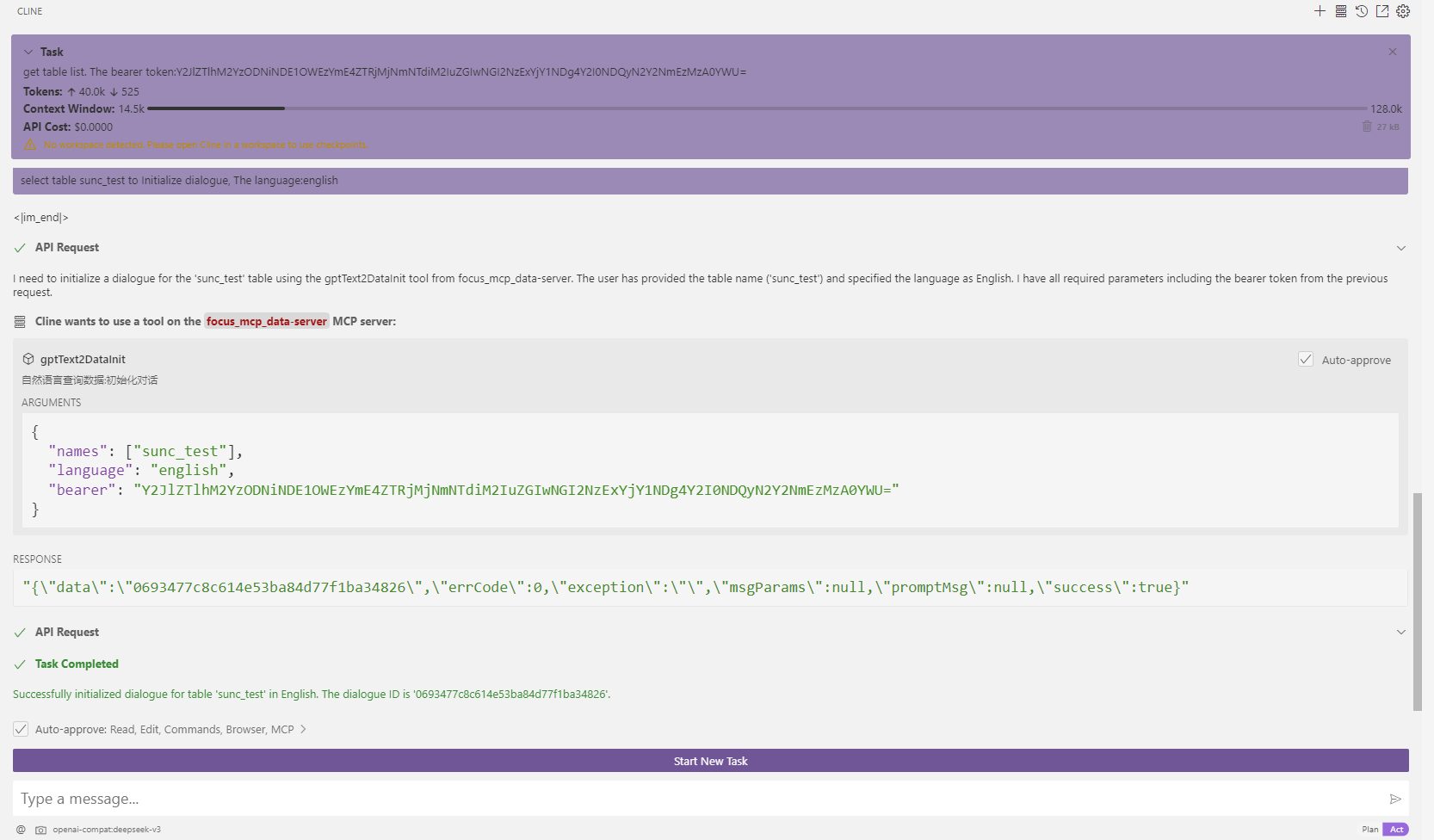Focus the 'Type a message...' input
Image resolution: width=1434 pixels, height=840 pixels.
pyautogui.click(x=702, y=799)
